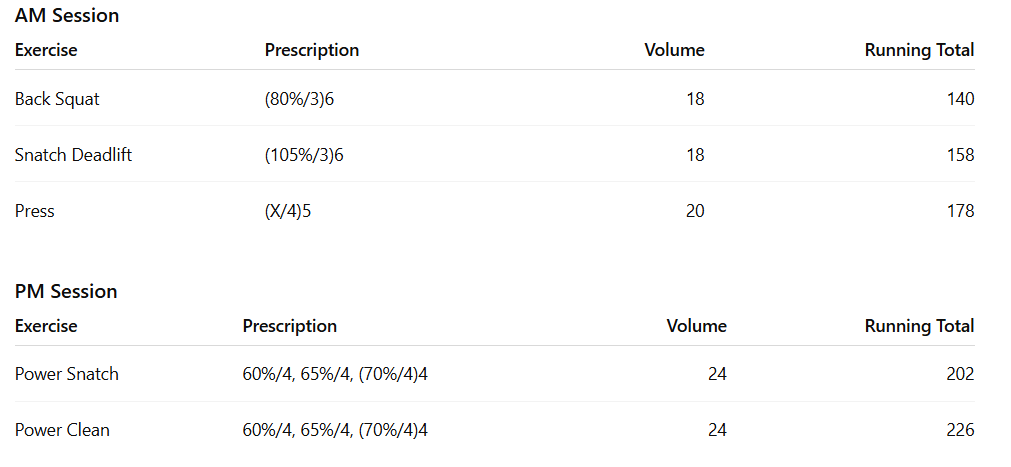Click the running total value 226
This screenshot has height=467, width=1011.
[960, 430]
